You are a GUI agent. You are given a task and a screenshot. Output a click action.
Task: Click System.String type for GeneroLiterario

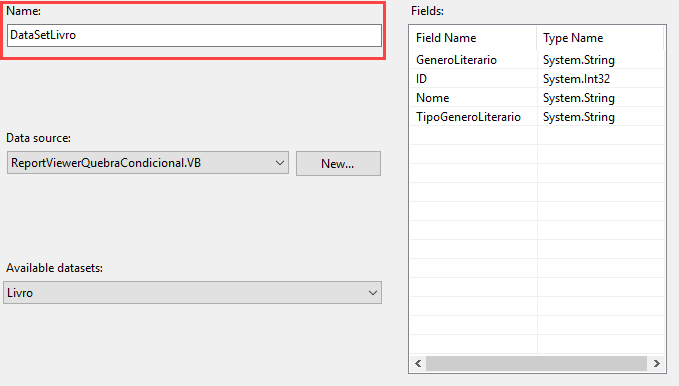coord(601,60)
